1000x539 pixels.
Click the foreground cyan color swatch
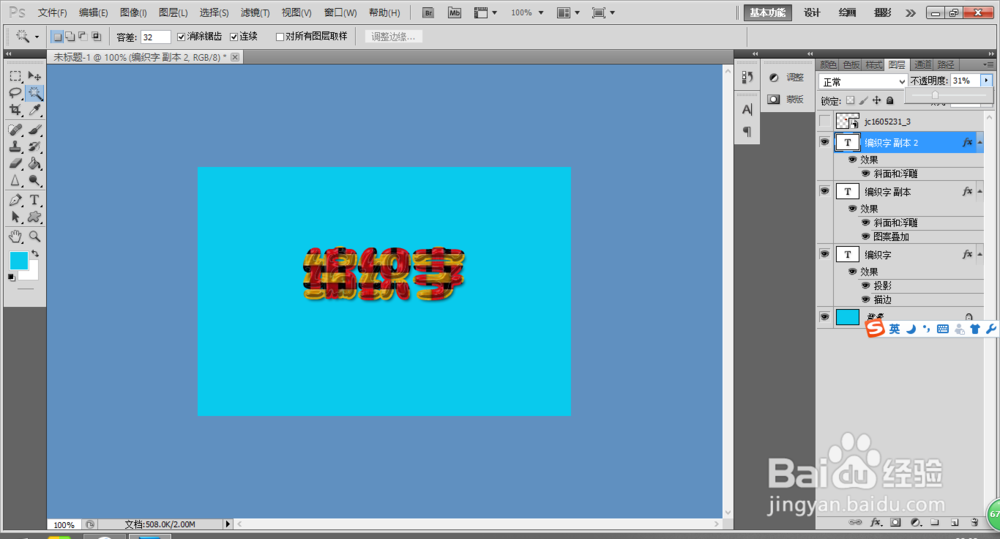(18, 260)
